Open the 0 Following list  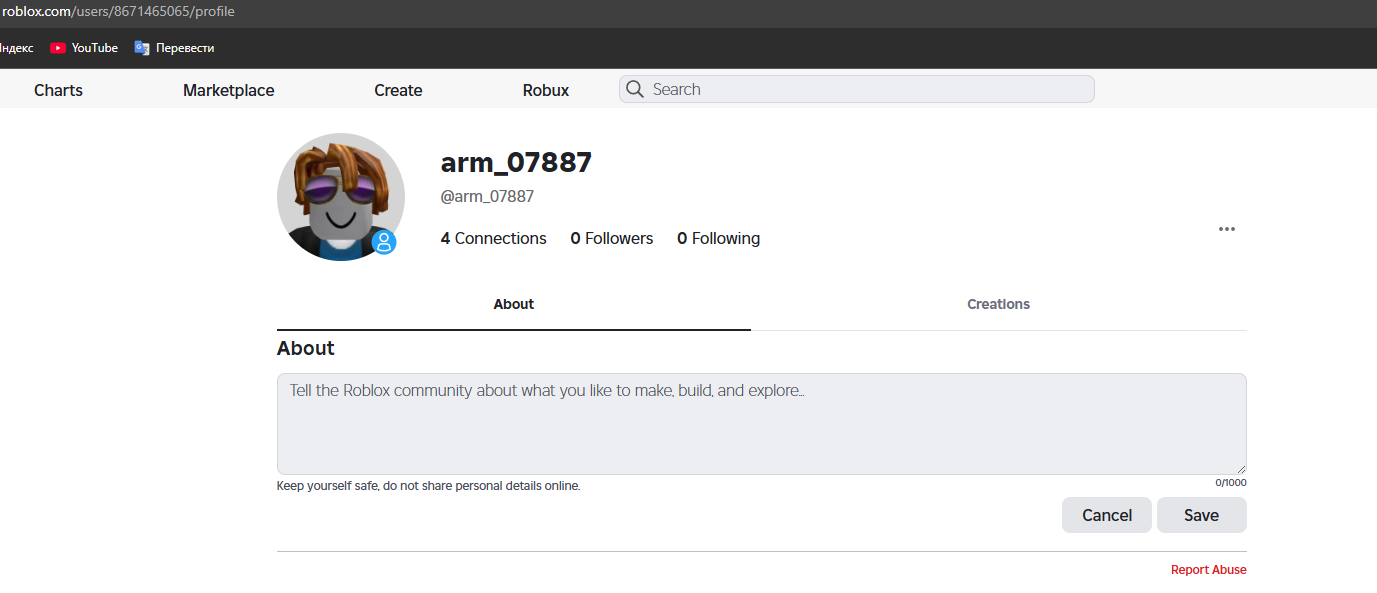pos(719,238)
